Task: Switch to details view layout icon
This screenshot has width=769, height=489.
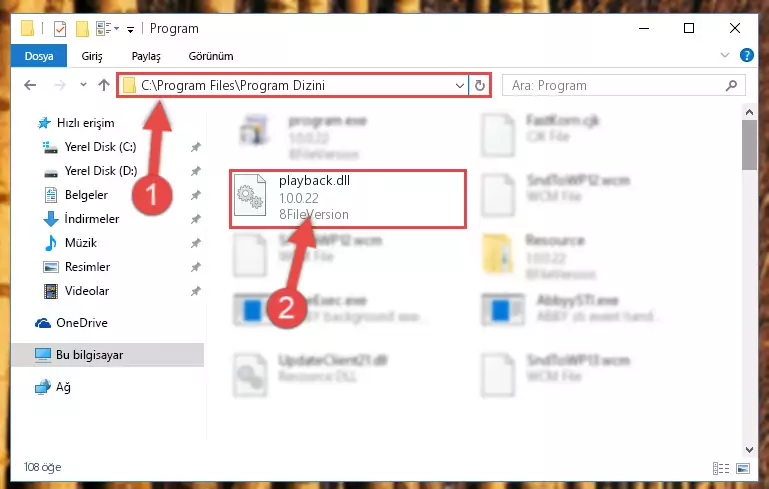Action: click(720, 468)
